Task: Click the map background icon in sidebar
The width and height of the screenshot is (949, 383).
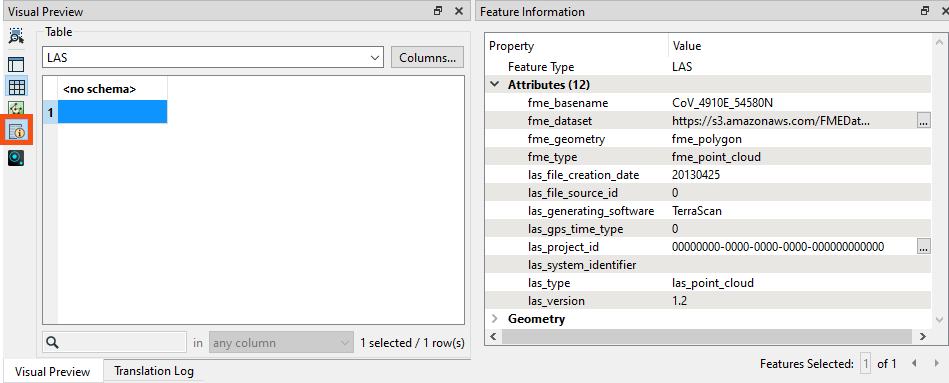Action: pyautogui.click(x=16, y=109)
